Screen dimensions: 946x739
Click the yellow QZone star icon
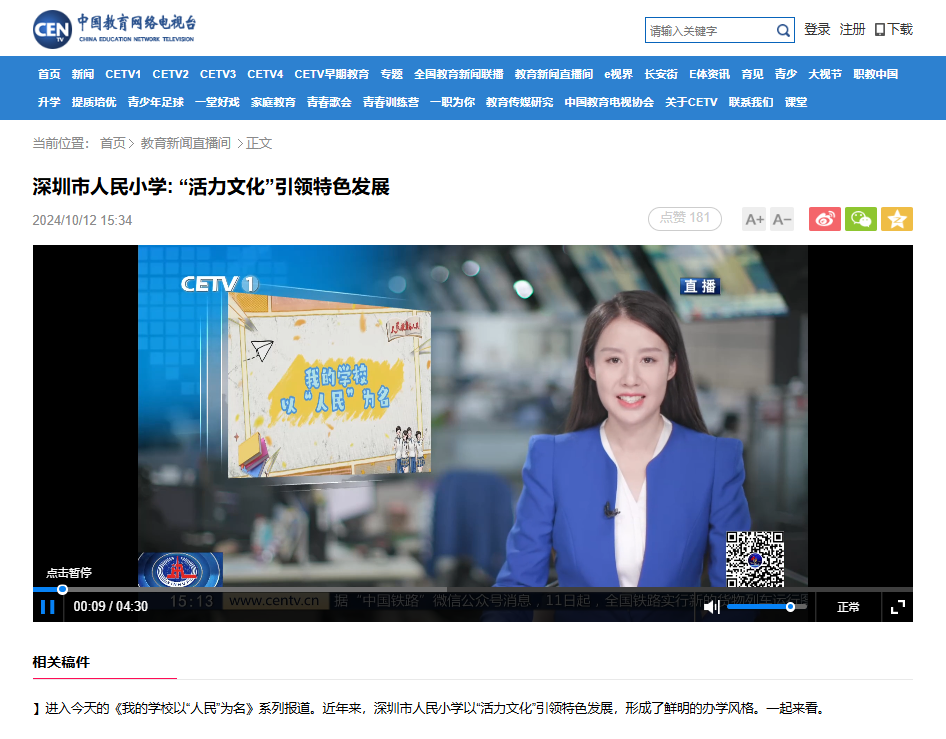tap(897, 219)
